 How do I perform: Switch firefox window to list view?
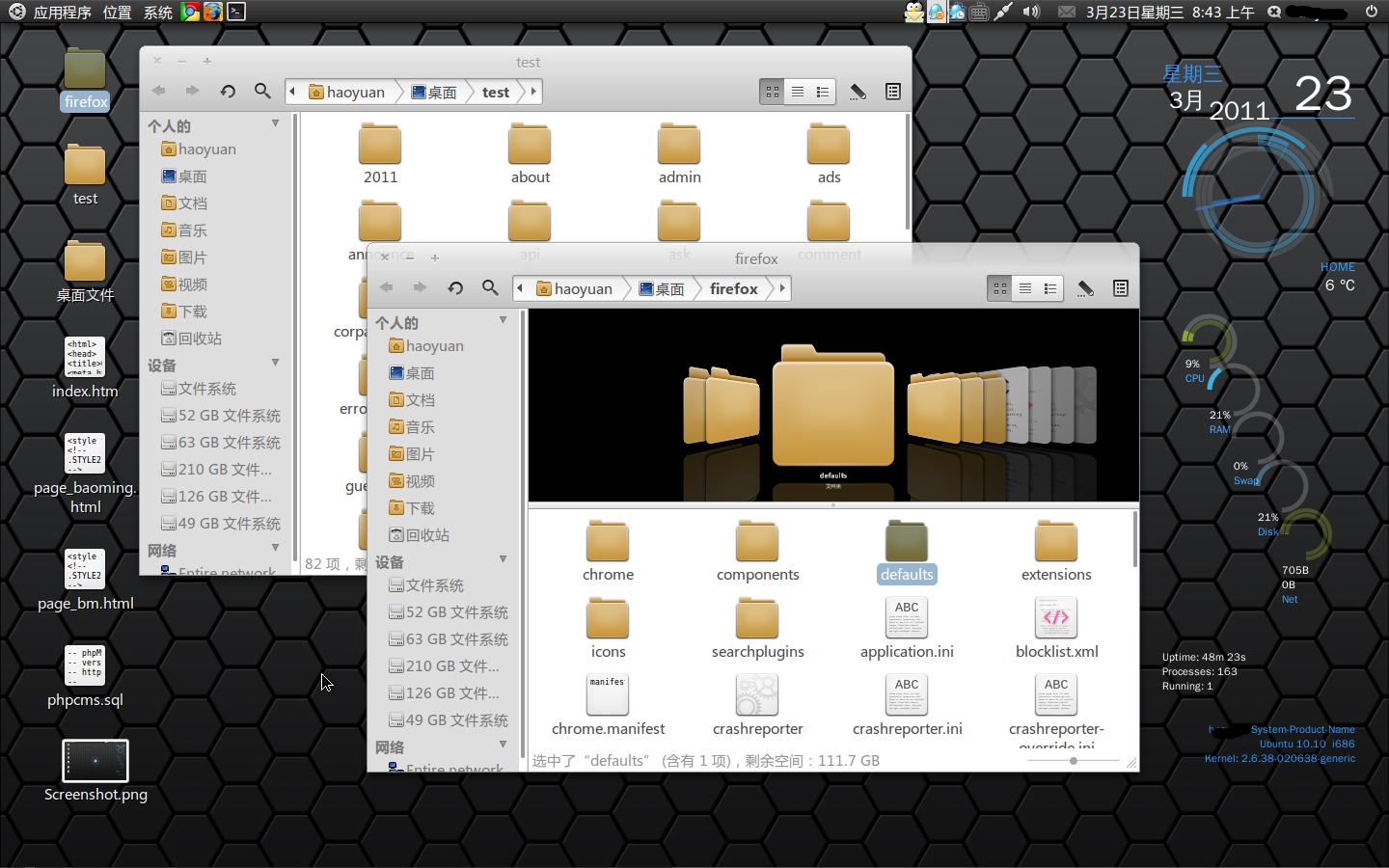pyautogui.click(x=1025, y=288)
